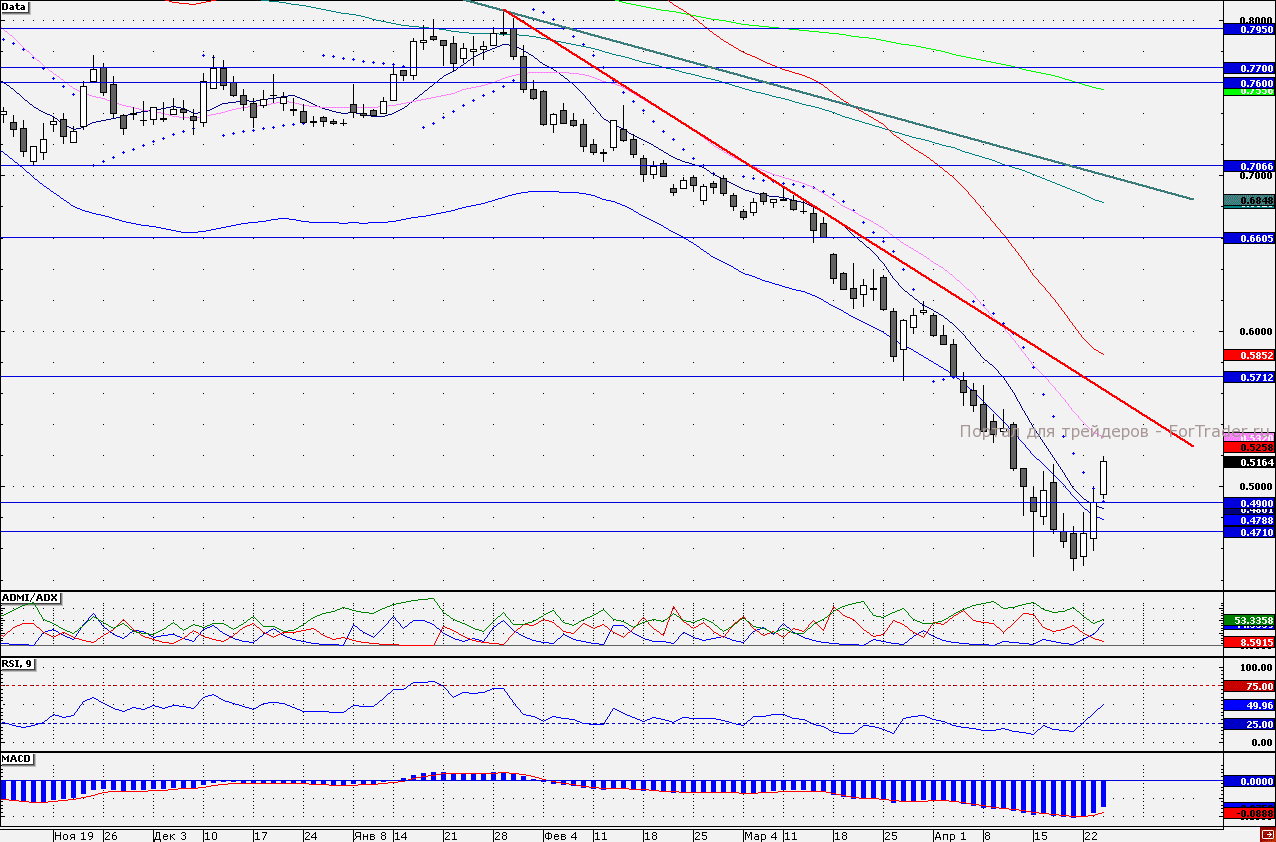Click the 26 date label after Ноя 19
The width and height of the screenshot is (1276, 842).
110,835
